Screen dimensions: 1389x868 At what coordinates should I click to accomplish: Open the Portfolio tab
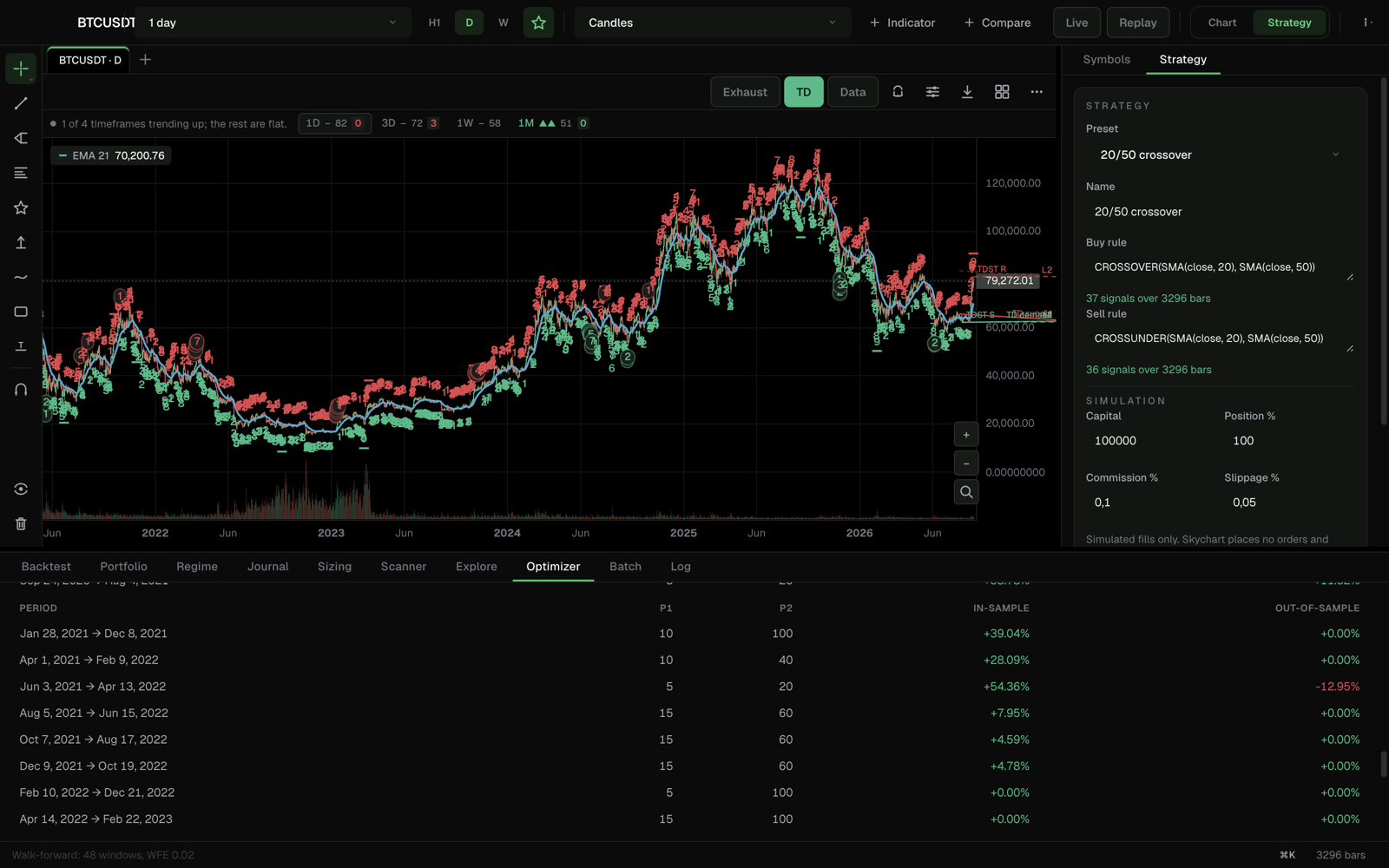[x=123, y=566]
